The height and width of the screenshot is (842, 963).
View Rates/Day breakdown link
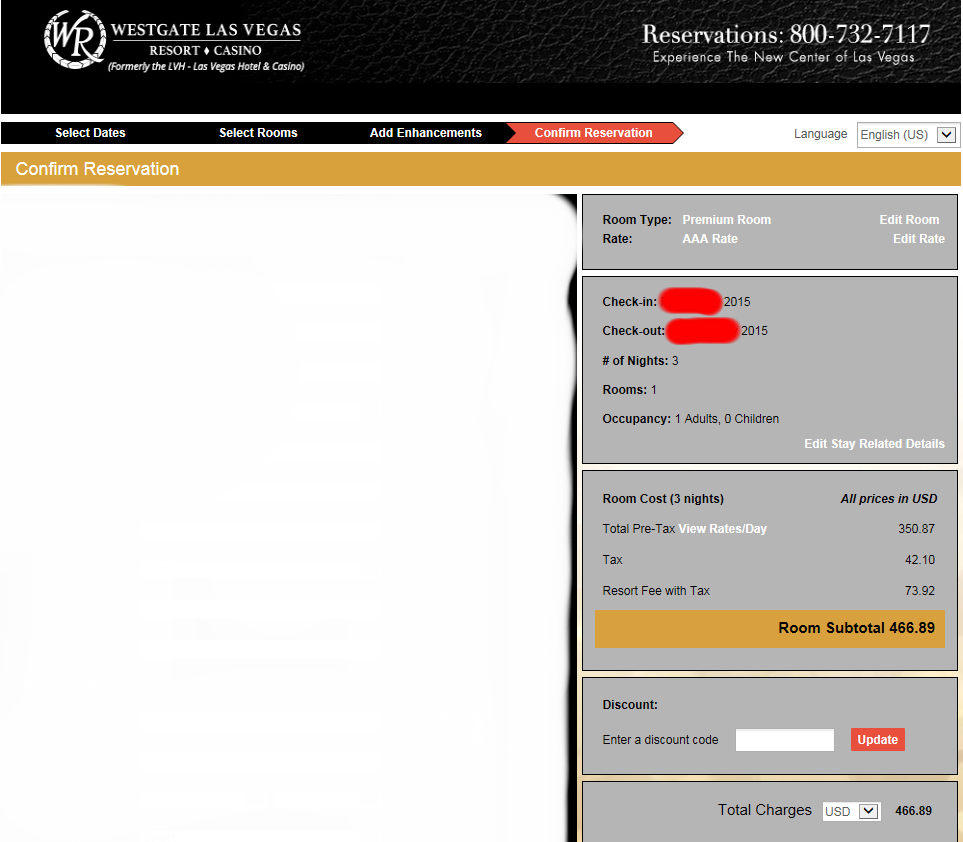tap(722, 529)
